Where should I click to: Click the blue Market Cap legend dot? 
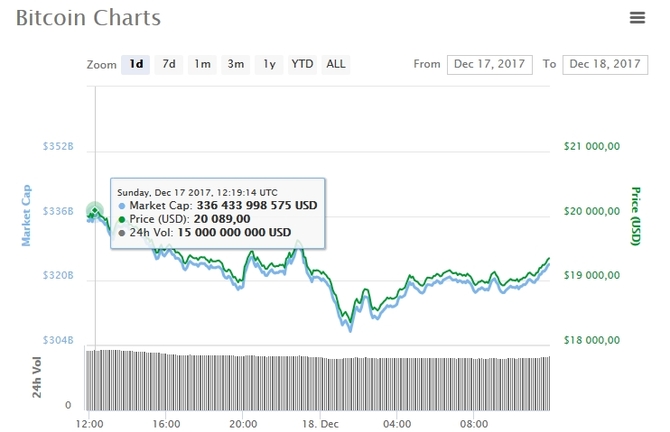[122, 206]
